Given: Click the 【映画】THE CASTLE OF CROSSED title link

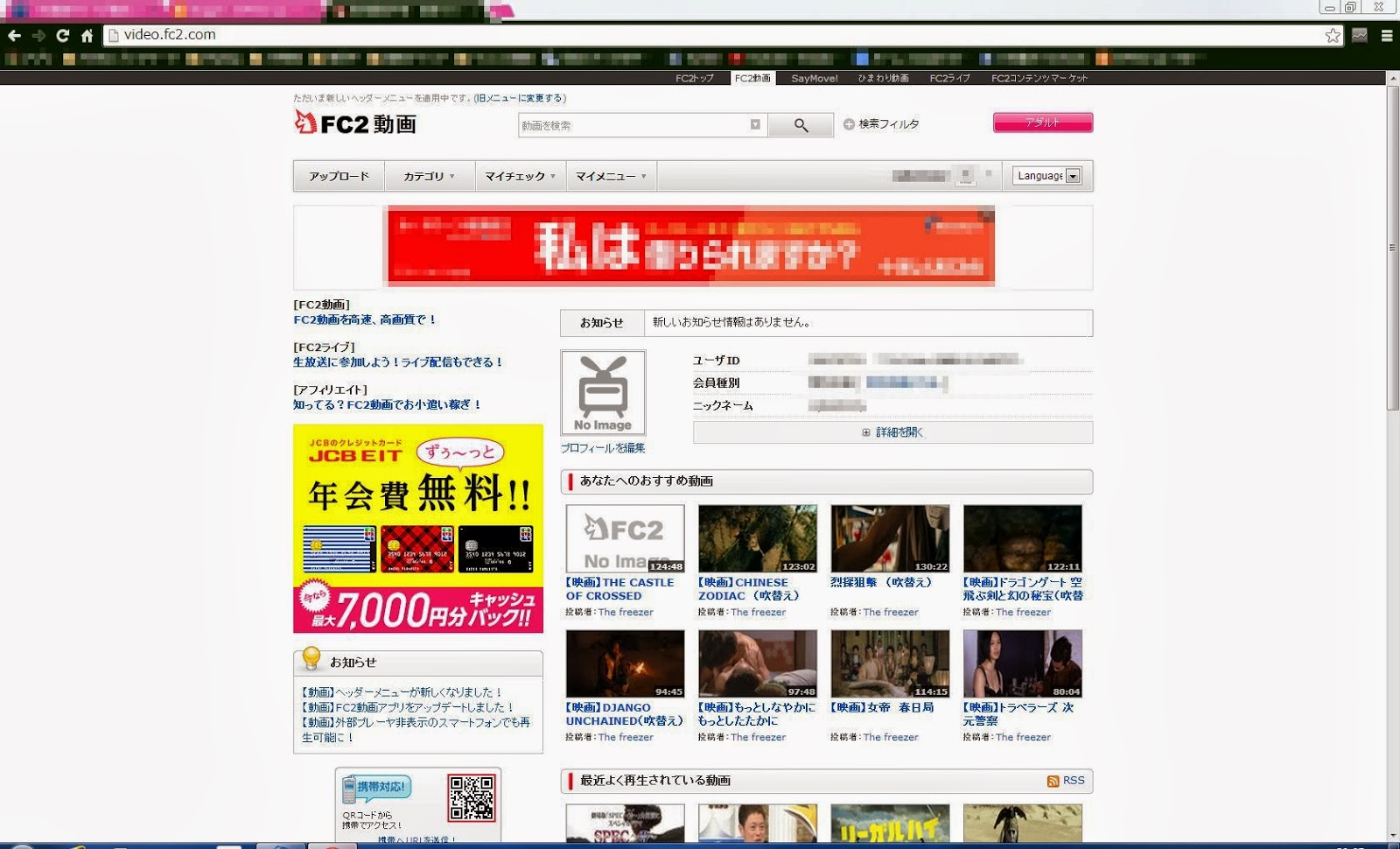Looking at the screenshot, I should click(x=620, y=589).
